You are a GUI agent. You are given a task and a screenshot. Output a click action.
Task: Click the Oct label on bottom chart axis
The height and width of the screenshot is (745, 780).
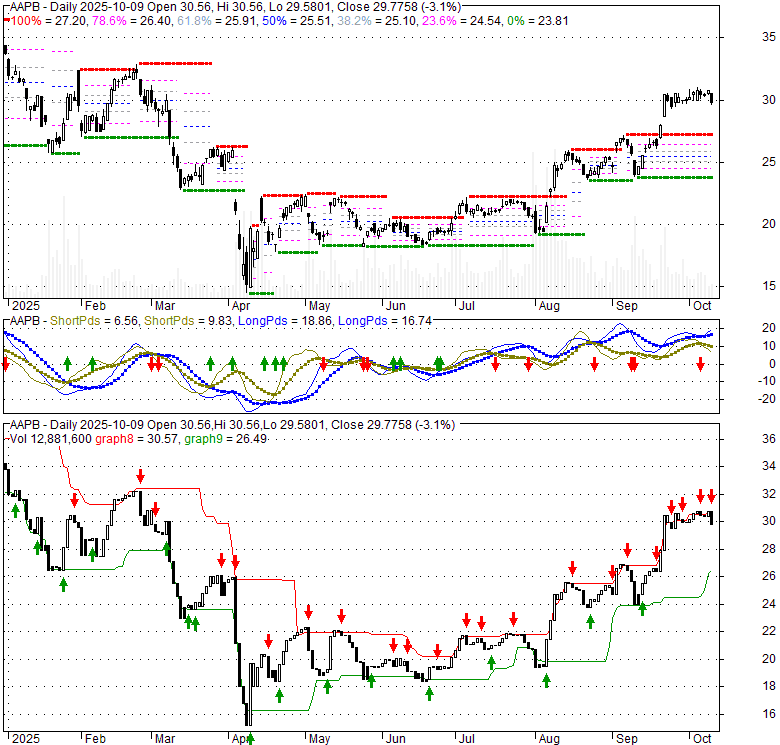[702, 739]
